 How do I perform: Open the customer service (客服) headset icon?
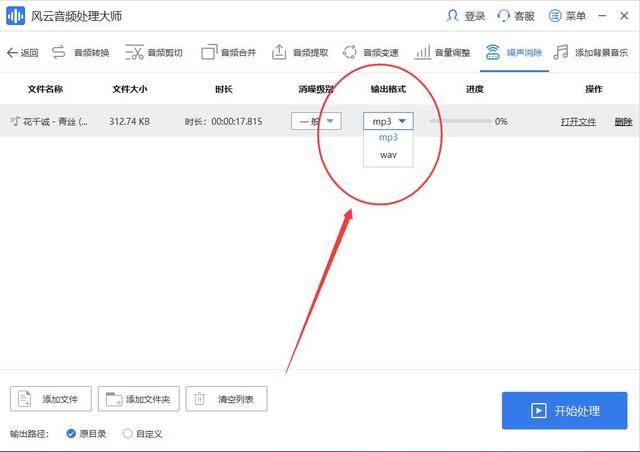click(x=504, y=16)
